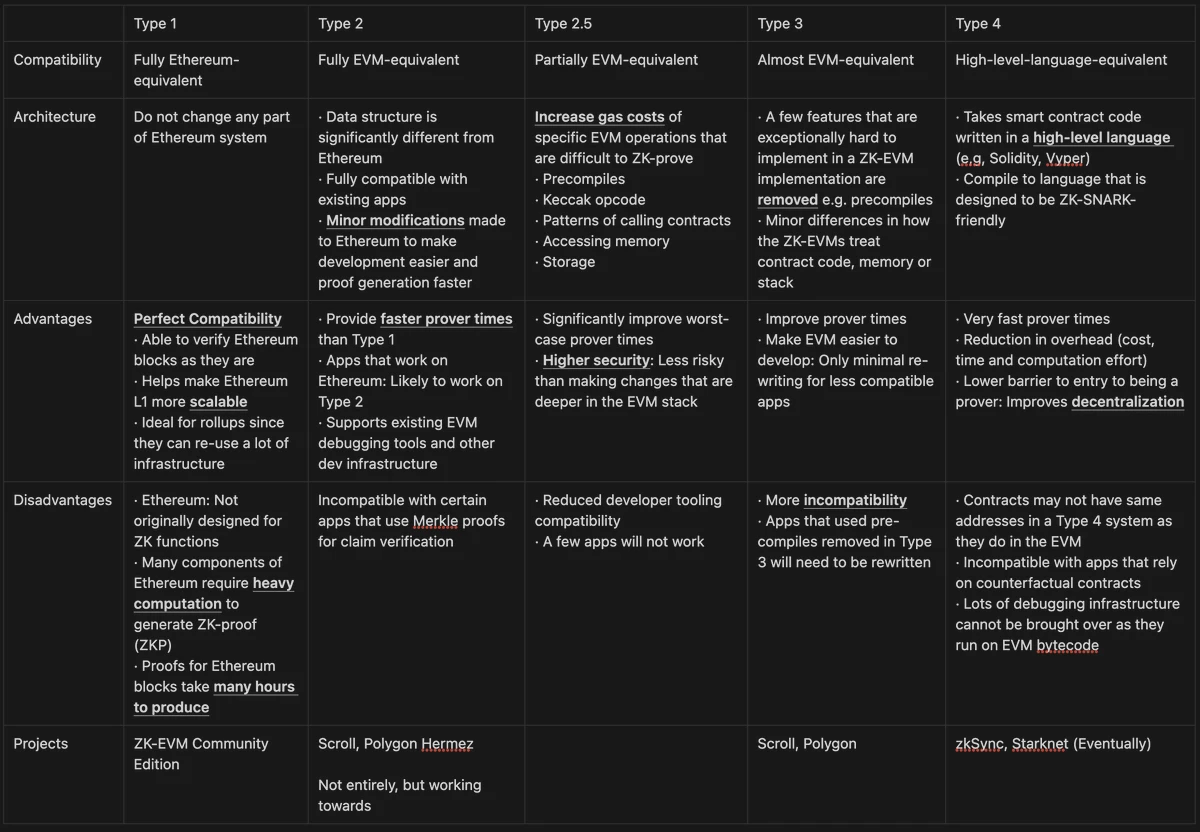Click the underlined 'Minor modifications' text
This screenshot has height=832, width=1200.
click(395, 221)
